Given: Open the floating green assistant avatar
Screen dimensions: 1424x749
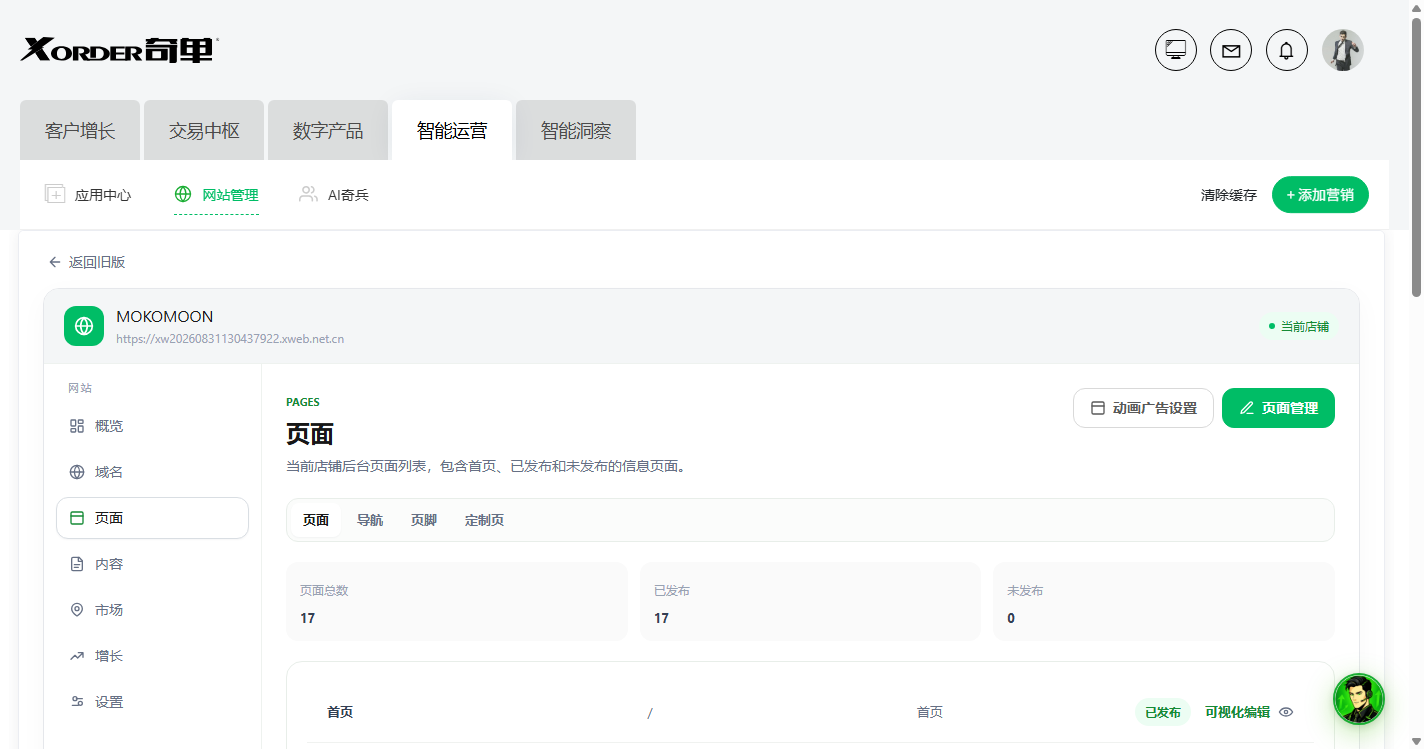Looking at the screenshot, I should (1359, 699).
